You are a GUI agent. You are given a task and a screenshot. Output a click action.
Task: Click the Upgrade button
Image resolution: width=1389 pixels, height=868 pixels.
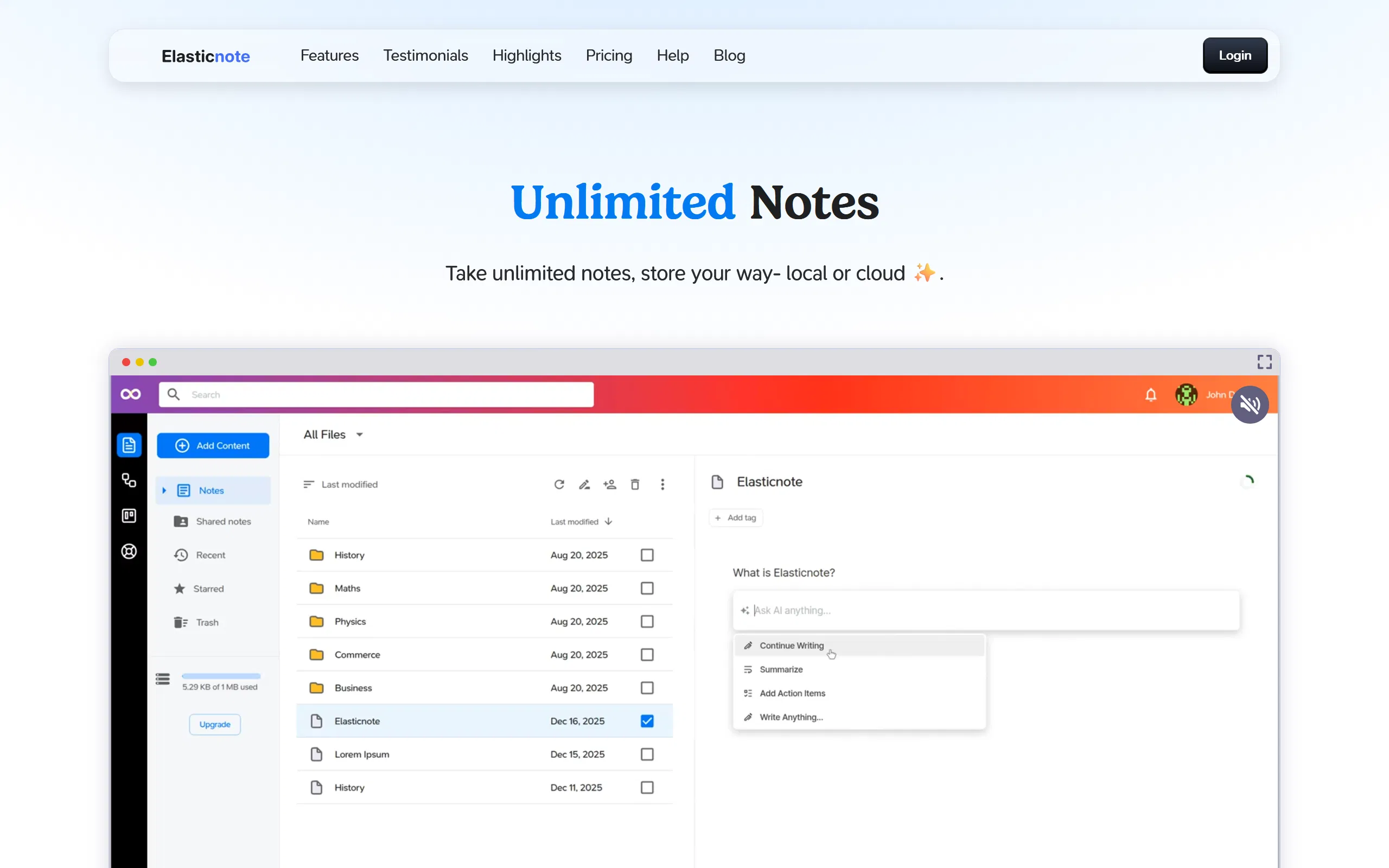click(x=214, y=724)
